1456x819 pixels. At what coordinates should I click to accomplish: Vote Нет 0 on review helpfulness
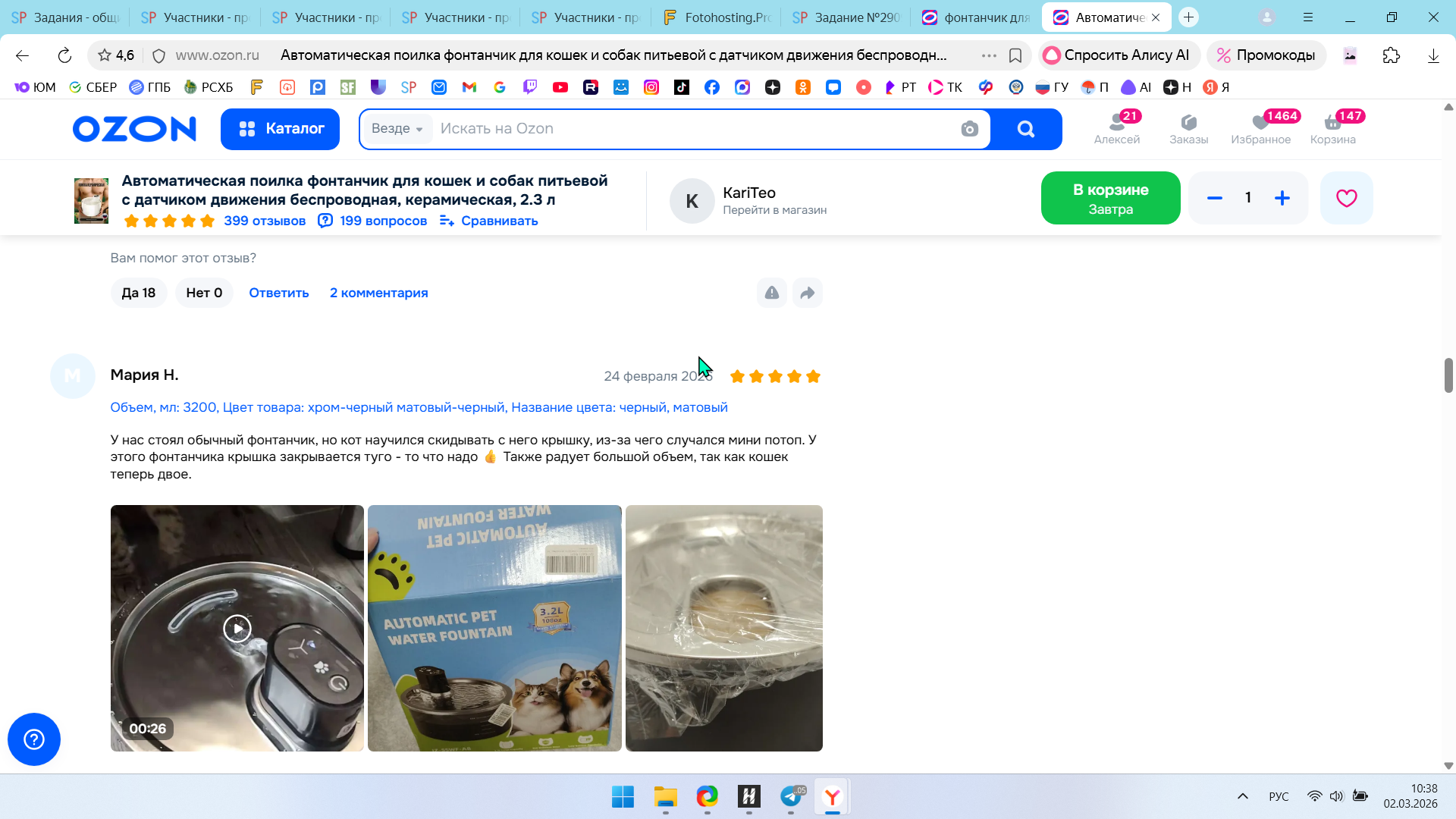click(x=204, y=293)
